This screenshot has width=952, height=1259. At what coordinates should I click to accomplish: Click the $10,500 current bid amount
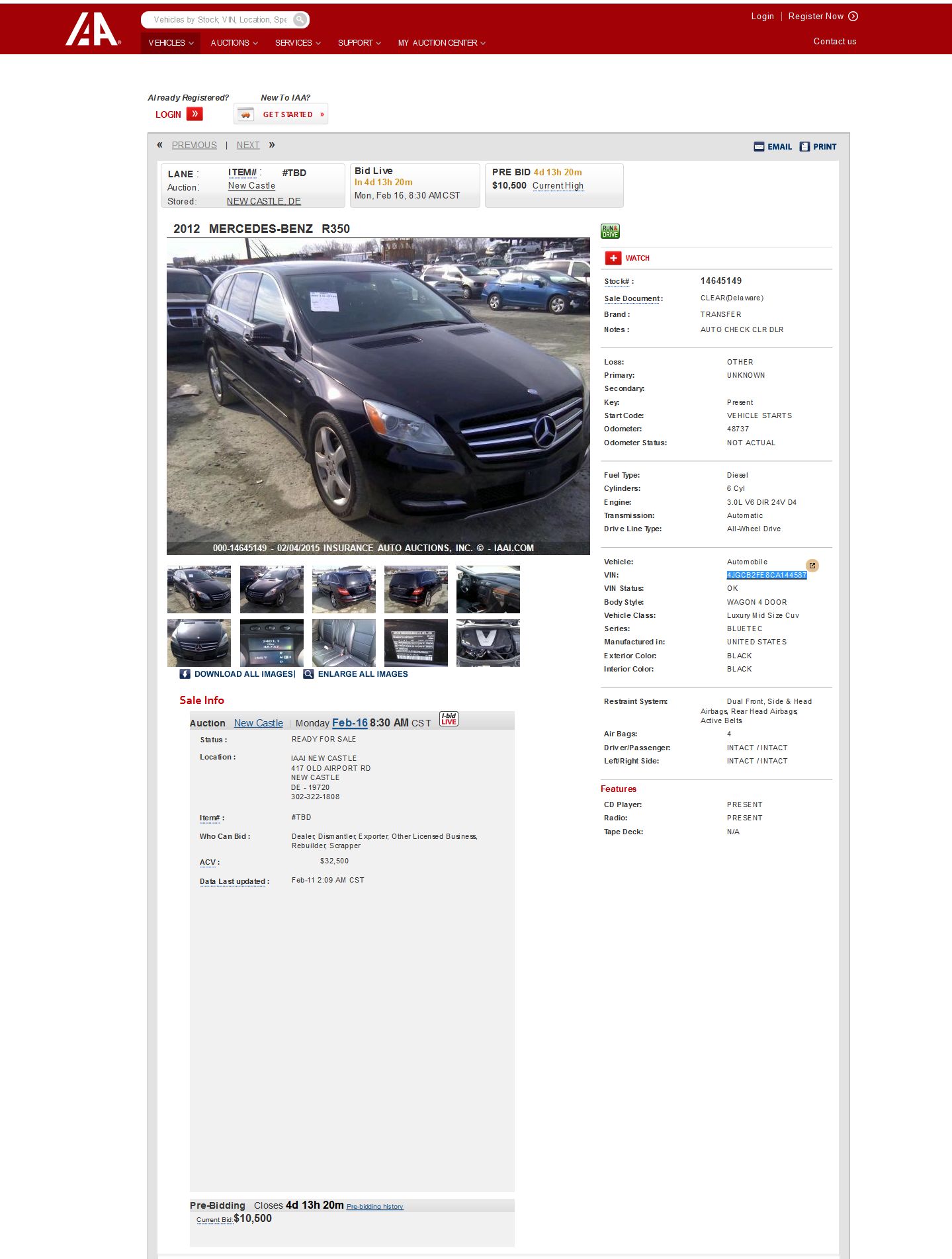[x=253, y=1219]
